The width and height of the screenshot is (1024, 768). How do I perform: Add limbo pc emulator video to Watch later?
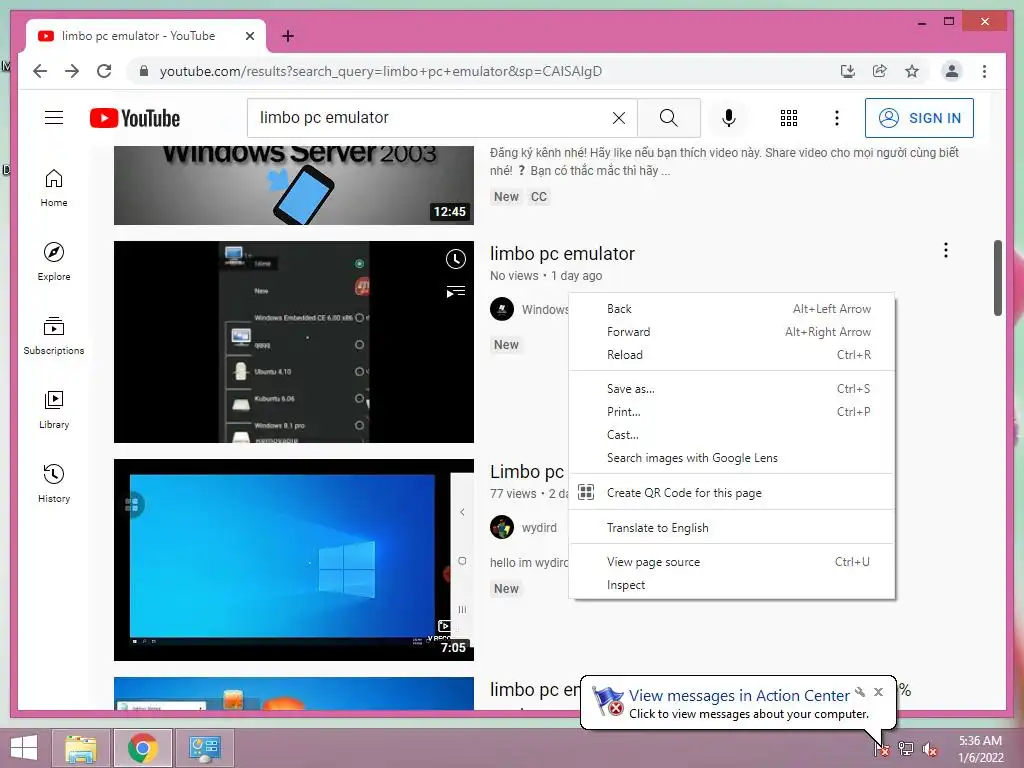click(456, 259)
